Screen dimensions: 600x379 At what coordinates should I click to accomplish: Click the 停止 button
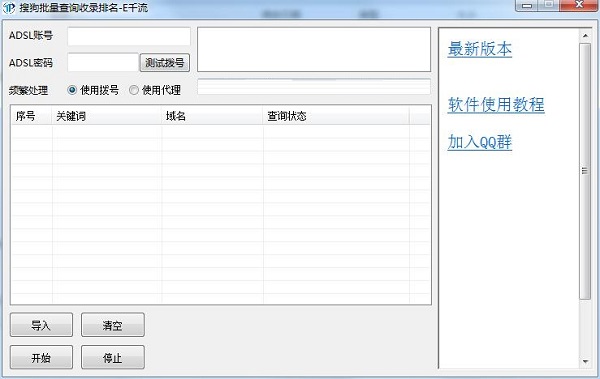tap(112, 357)
